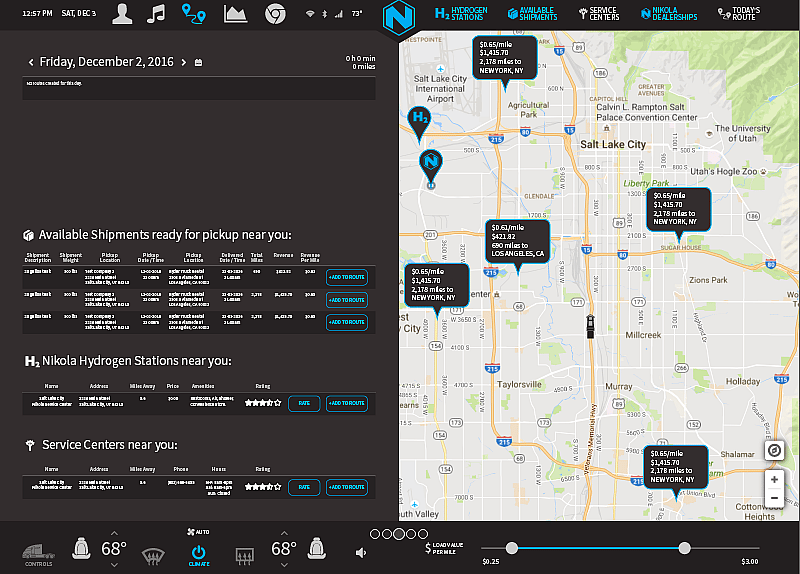Screen dimensions: 800x574
Task: Open the area chart statistics icon
Action: click(235, 14)
